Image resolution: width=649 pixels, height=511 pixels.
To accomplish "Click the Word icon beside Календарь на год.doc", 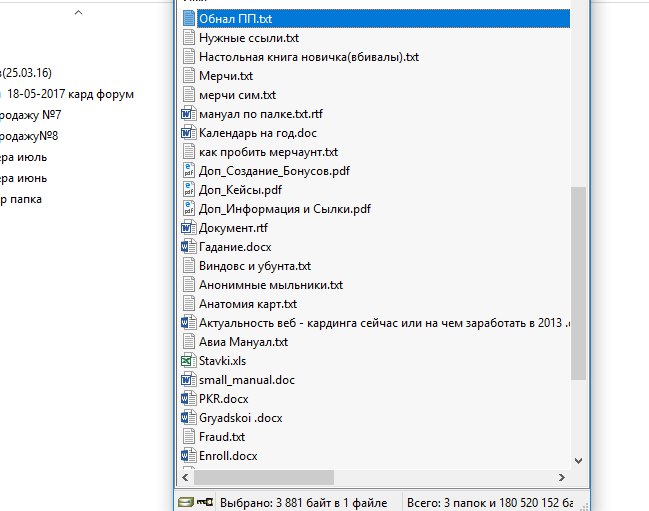I will 187,133.
